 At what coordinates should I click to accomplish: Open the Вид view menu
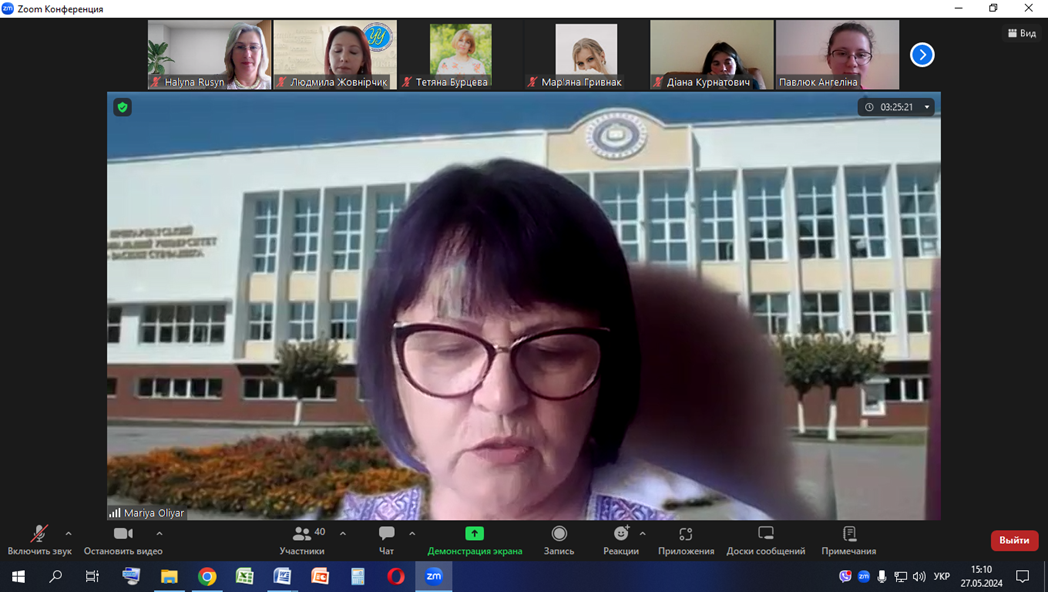pos(1021,33)
